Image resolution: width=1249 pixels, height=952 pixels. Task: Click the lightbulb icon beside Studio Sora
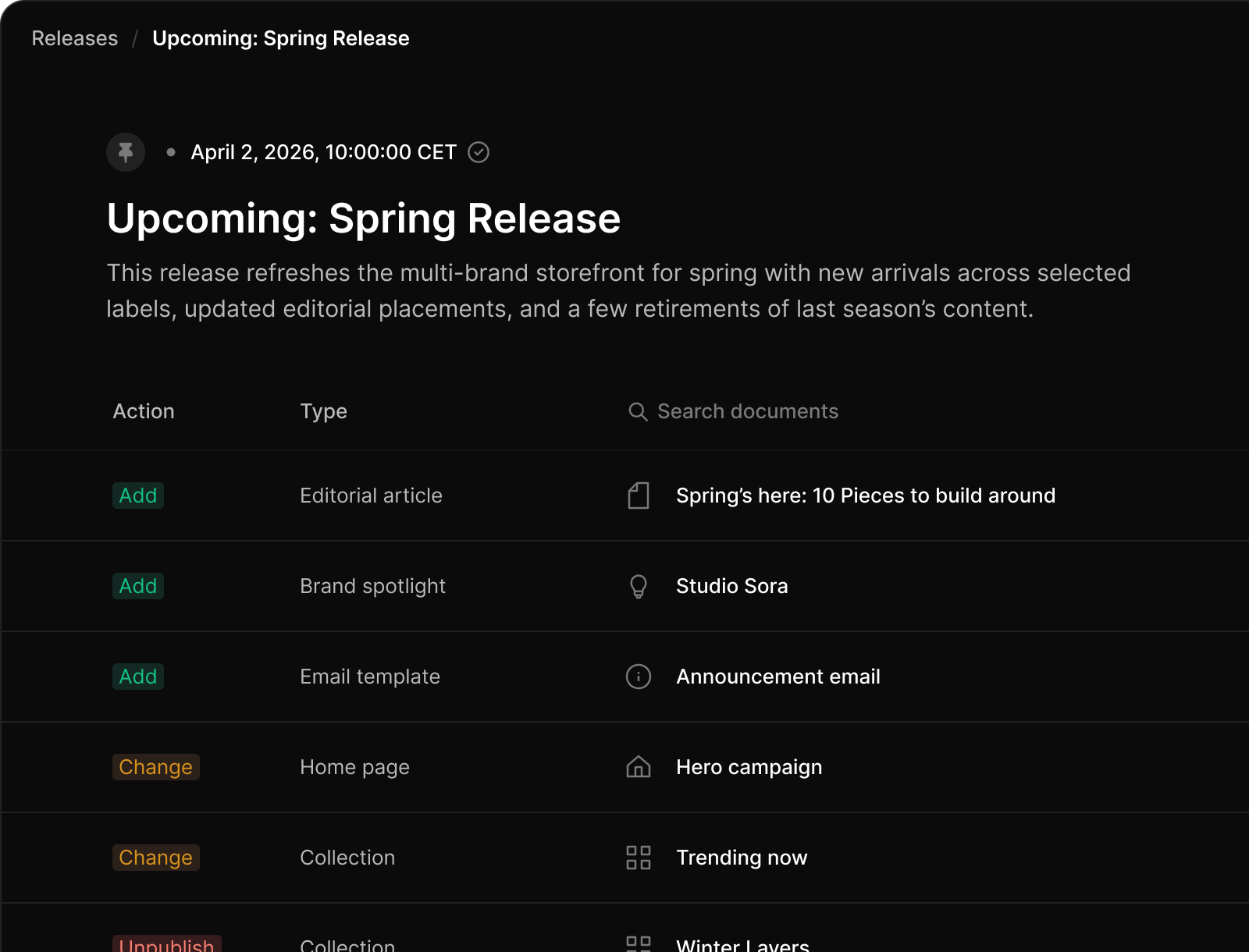(639, 586)
